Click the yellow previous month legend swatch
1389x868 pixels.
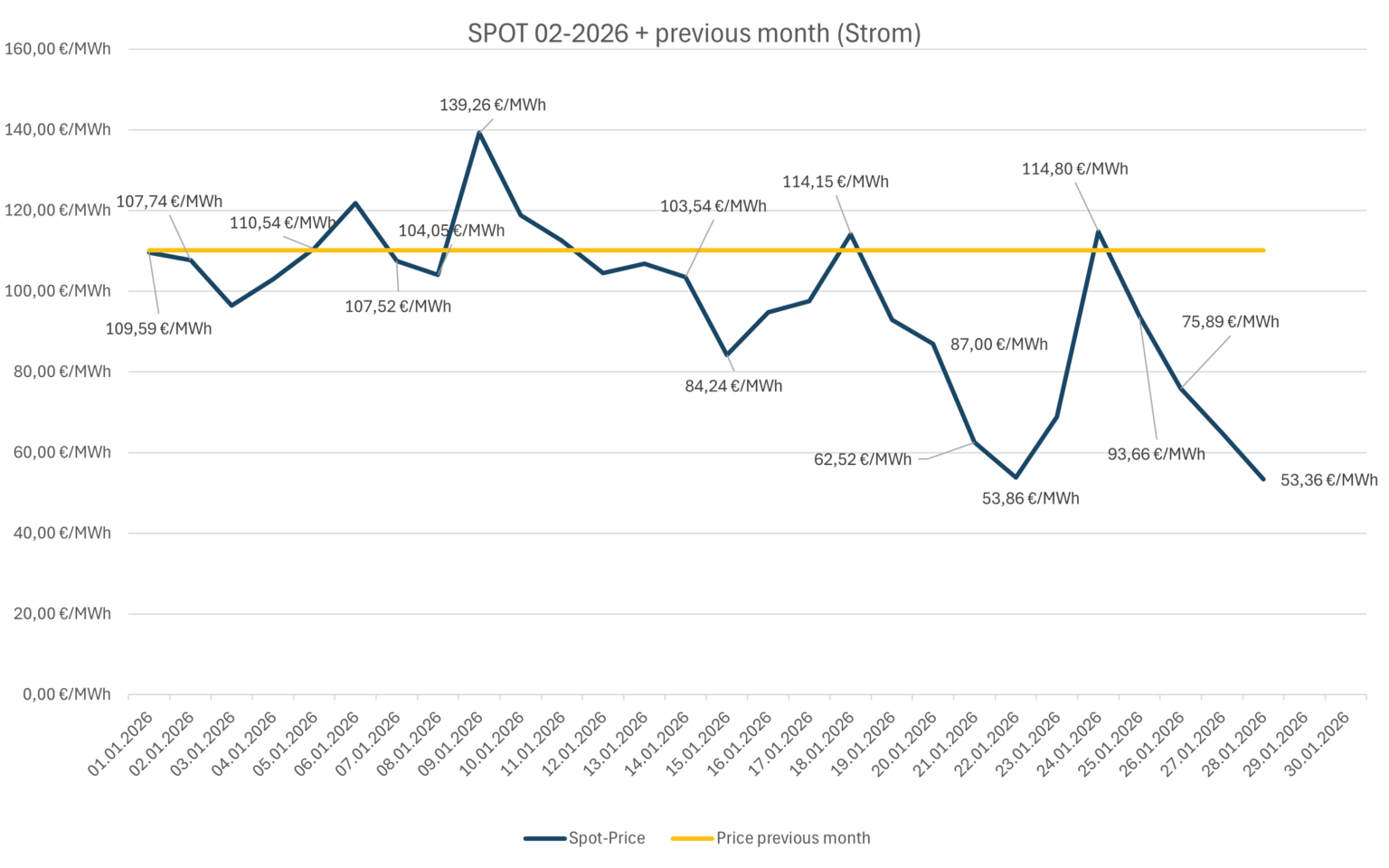coord(692,838)
